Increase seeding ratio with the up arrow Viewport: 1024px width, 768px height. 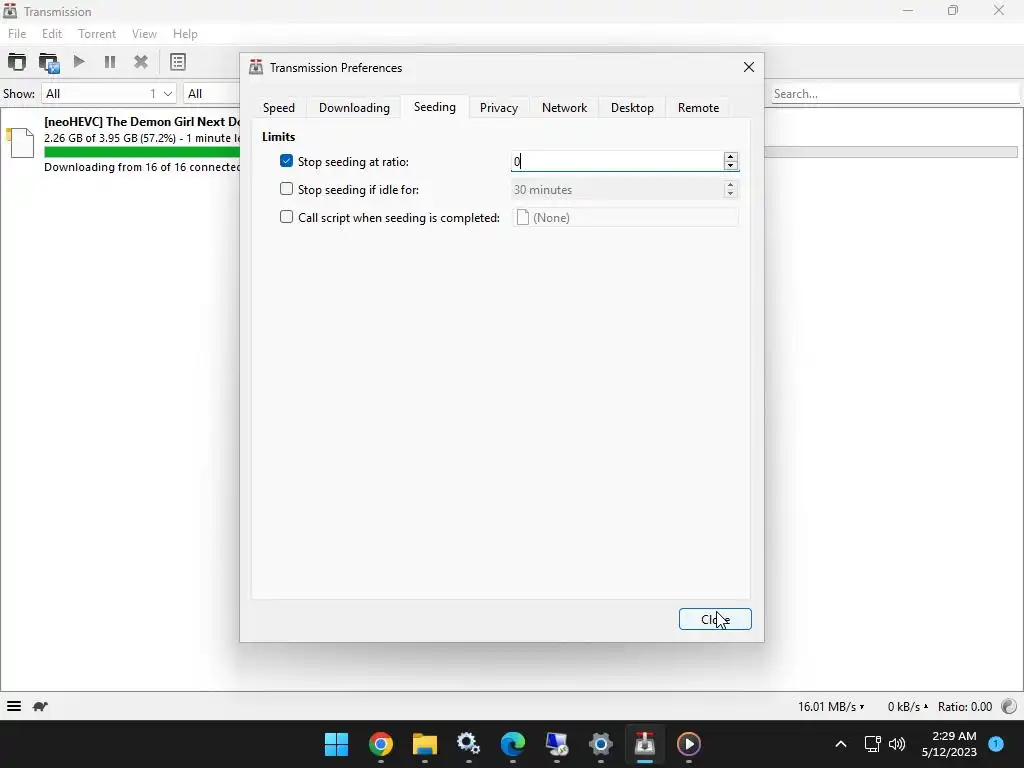click(x=731, y=157)
